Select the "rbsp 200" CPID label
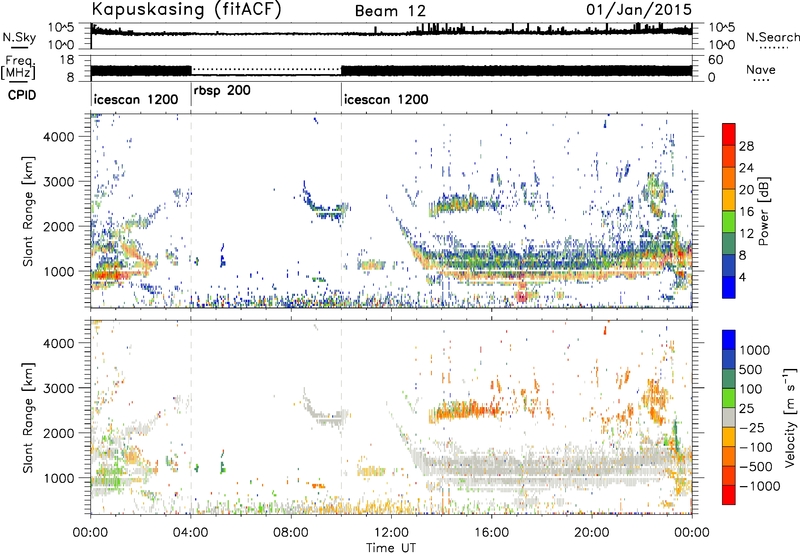The image size is (800, 554). pos(222,91)
